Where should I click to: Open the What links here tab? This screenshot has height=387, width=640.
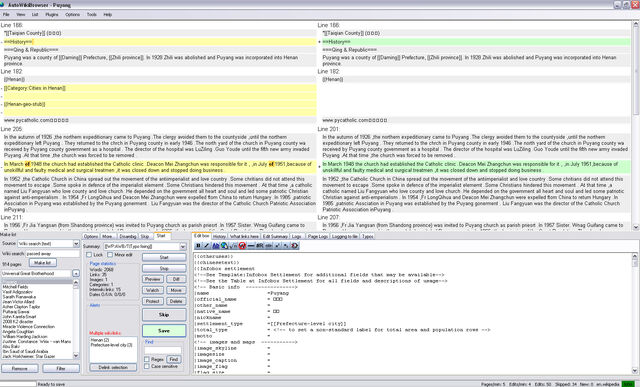pyautogui.click(x=244, y=236)
